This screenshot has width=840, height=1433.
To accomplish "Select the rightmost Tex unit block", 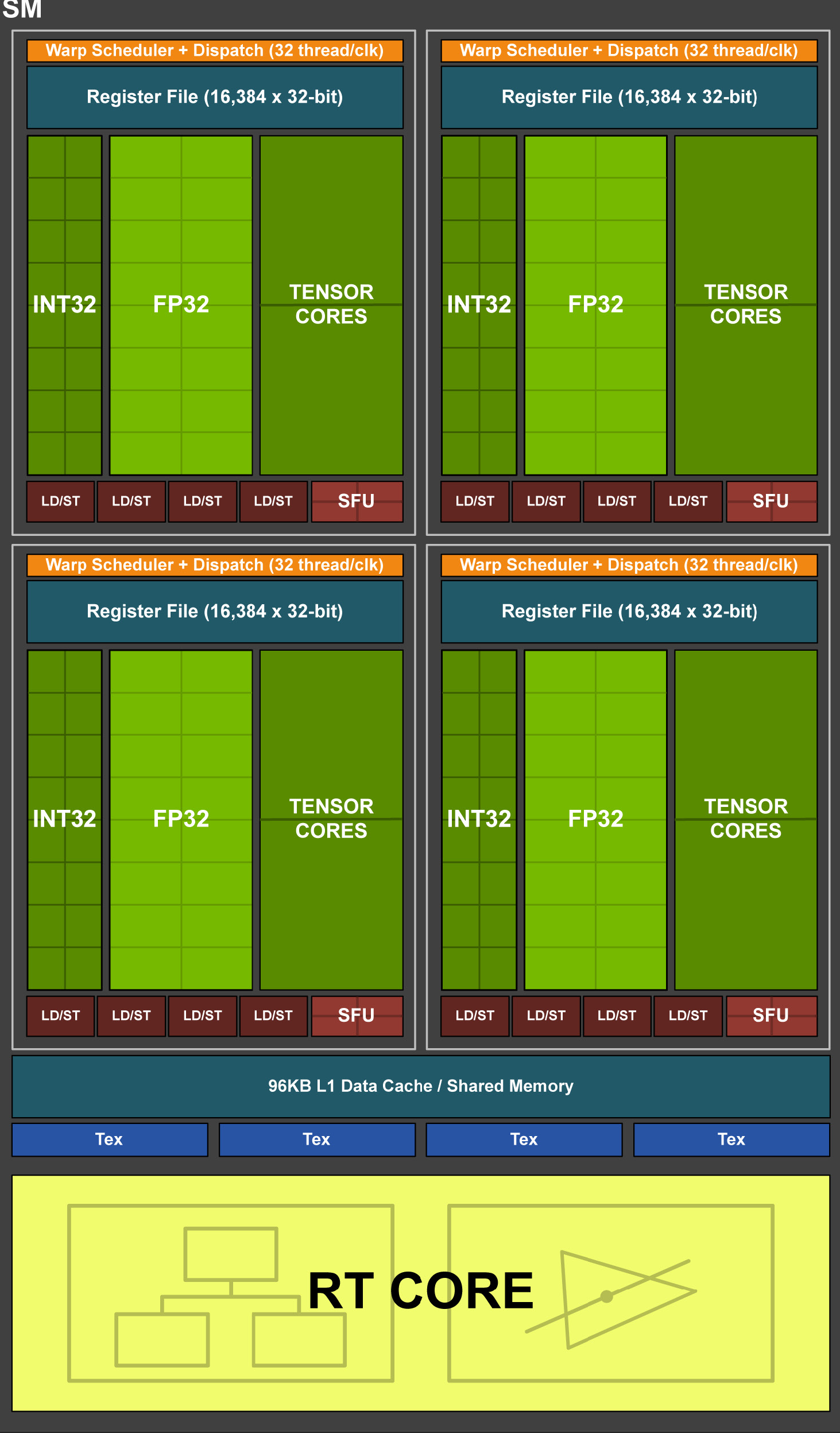I will pos(731,1140).
